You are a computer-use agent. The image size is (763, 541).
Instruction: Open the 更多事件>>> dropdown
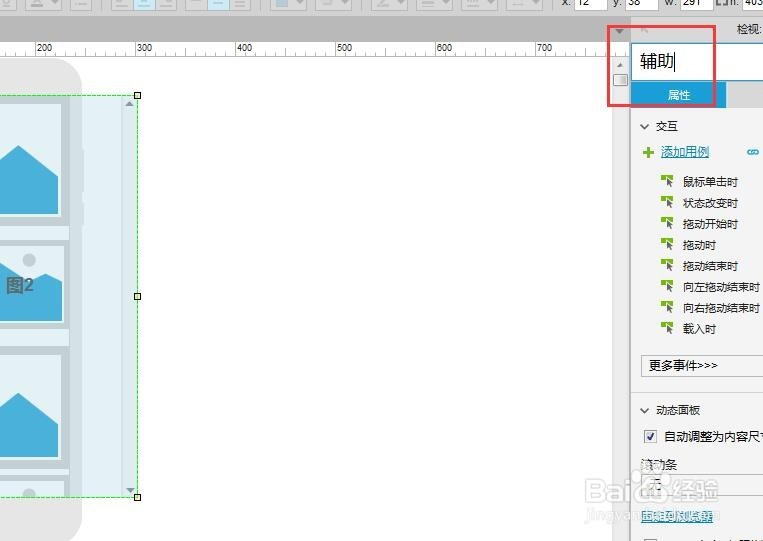[x=702, y=365]
